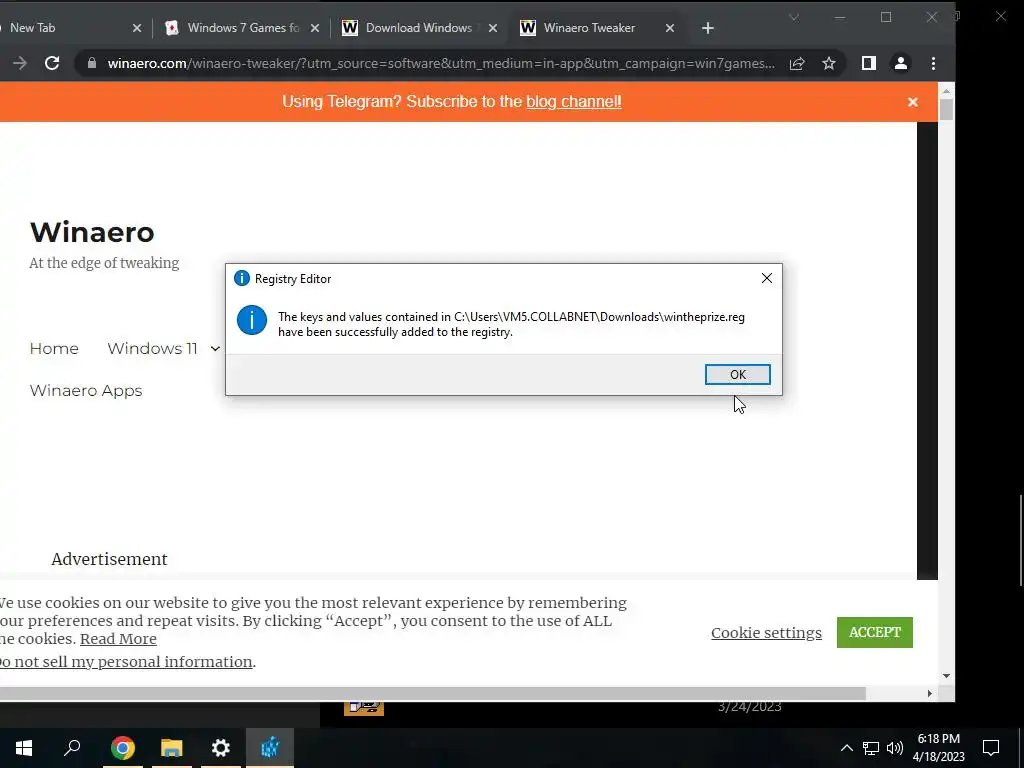Switch to Download Windows tab

(419, 28)
